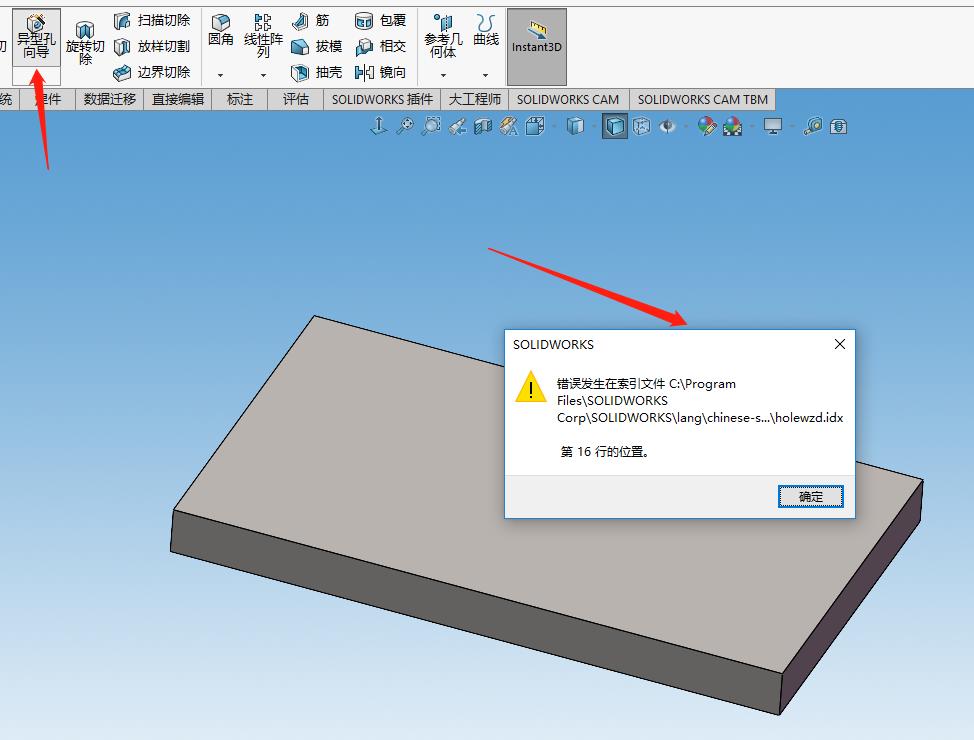This screenshot has height=740, width=974.
Task: Expand the 圆角 fillet dropdown arrow
Action: tap(221, 75)
